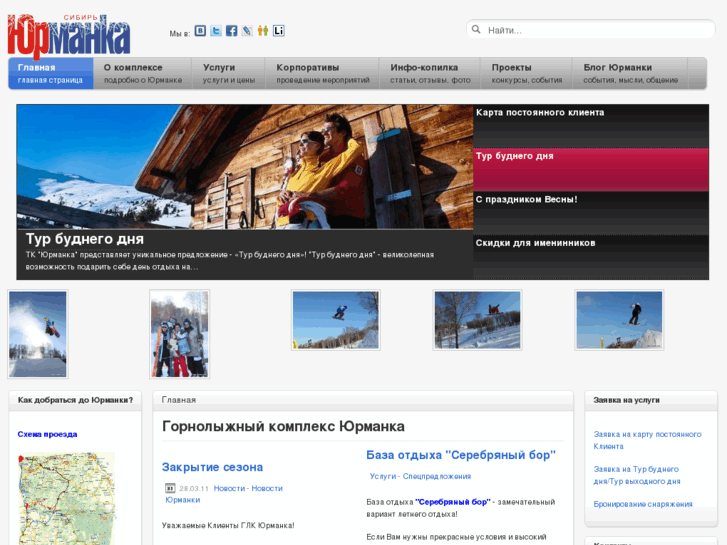The width and height of the screenshot is (727, 545).
Task: Open the route map image in the sidebar
Action: pos(66,499)
